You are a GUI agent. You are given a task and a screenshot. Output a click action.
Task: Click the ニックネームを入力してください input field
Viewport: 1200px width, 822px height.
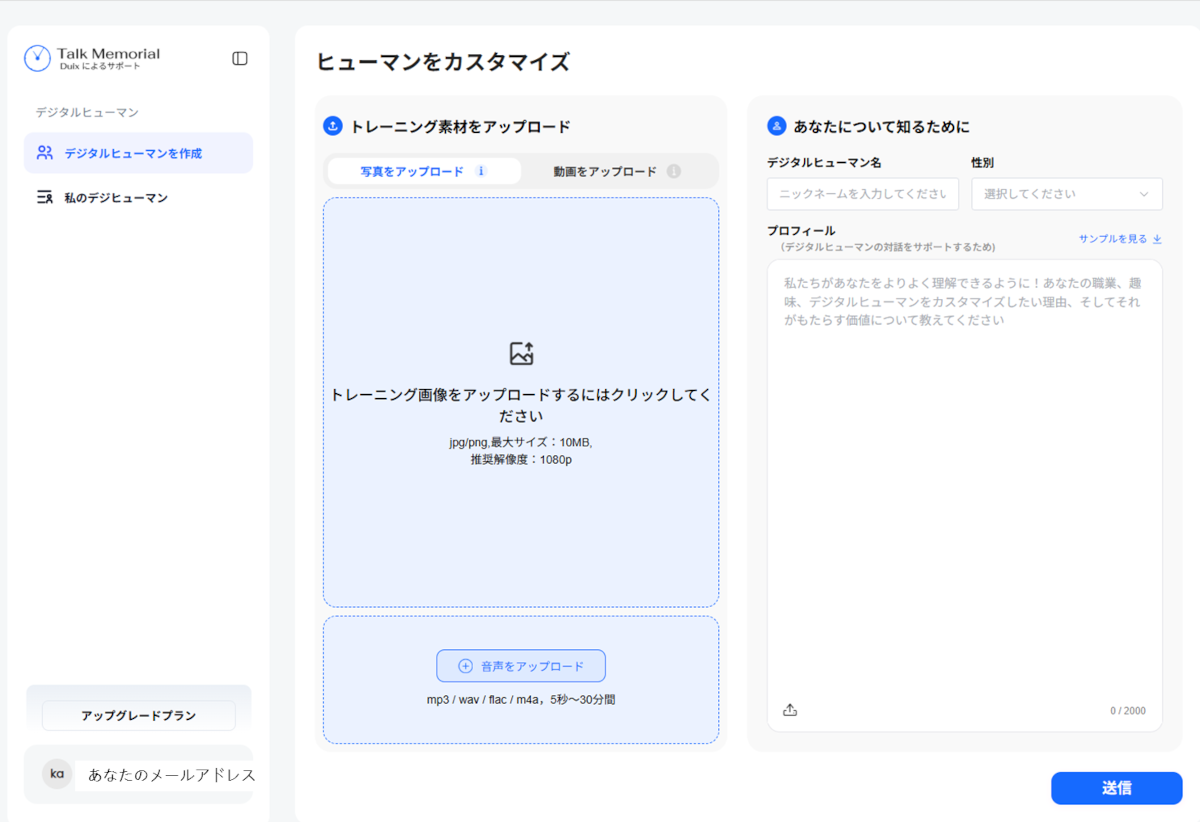click(862, 194)
